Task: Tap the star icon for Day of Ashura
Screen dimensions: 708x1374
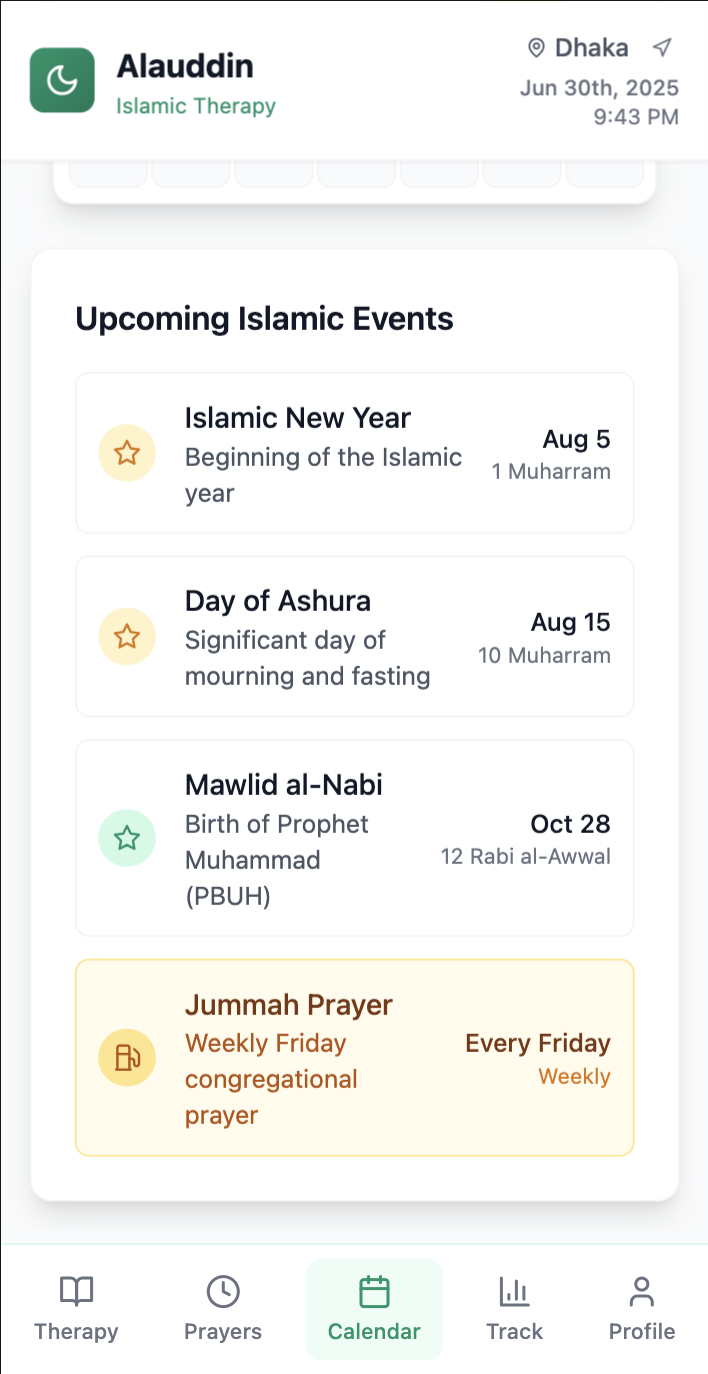Action: [127, 636]
